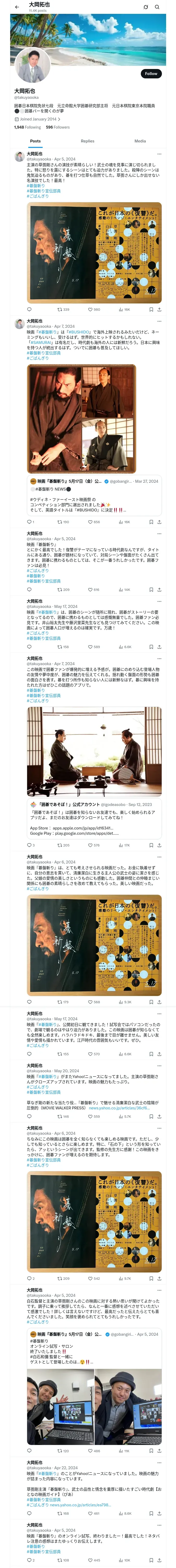Switch to the Replies tab
176x1568 pixels.
(x=87, y=141)
